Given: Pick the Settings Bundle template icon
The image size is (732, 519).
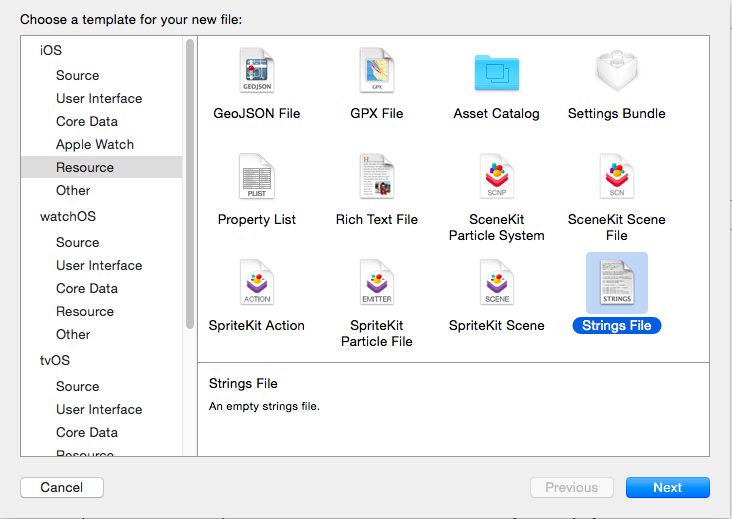Looking at the screenshot, I should pyautogui.click(x=616, y=72).
